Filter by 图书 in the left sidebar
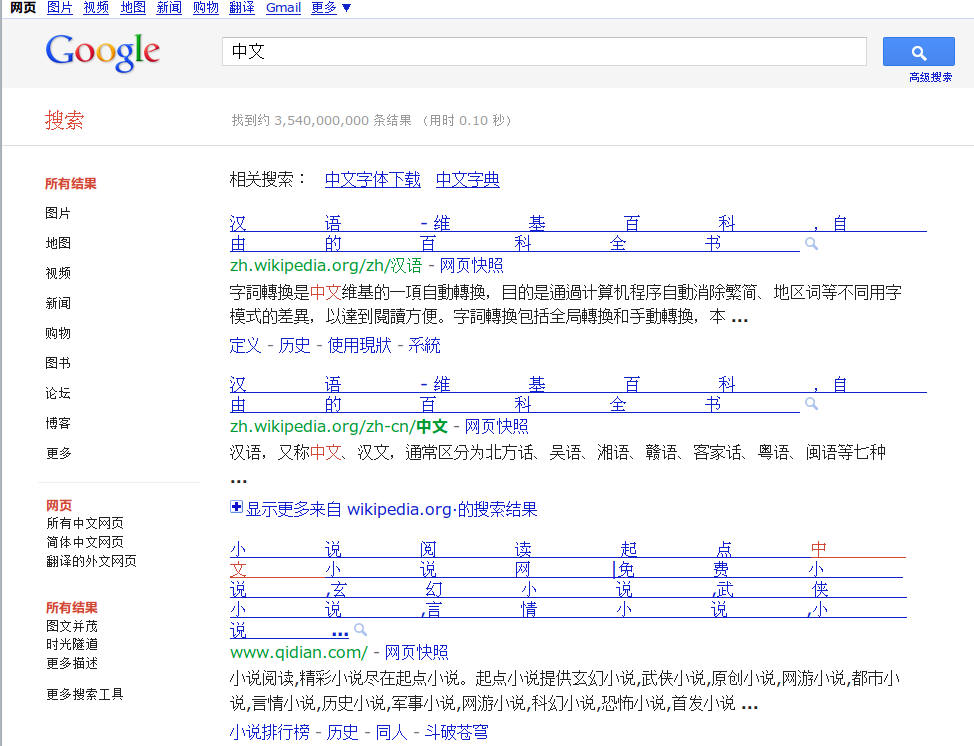The image size is (974, 746). 58,363
